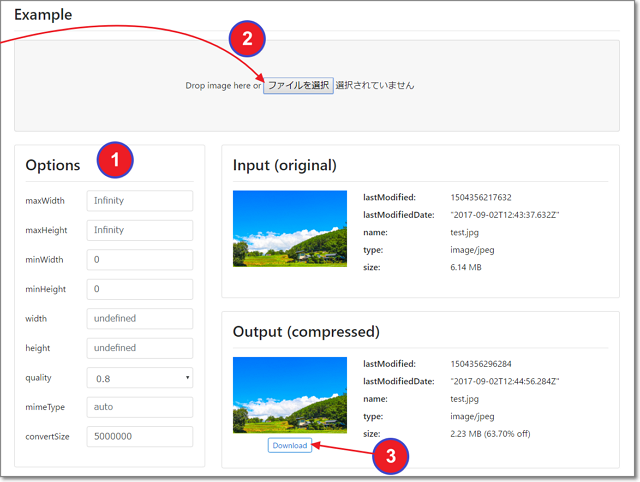Click the maxHeight input field
The width and height of the screenshot is (640, 482).
(x=139, y=230)
